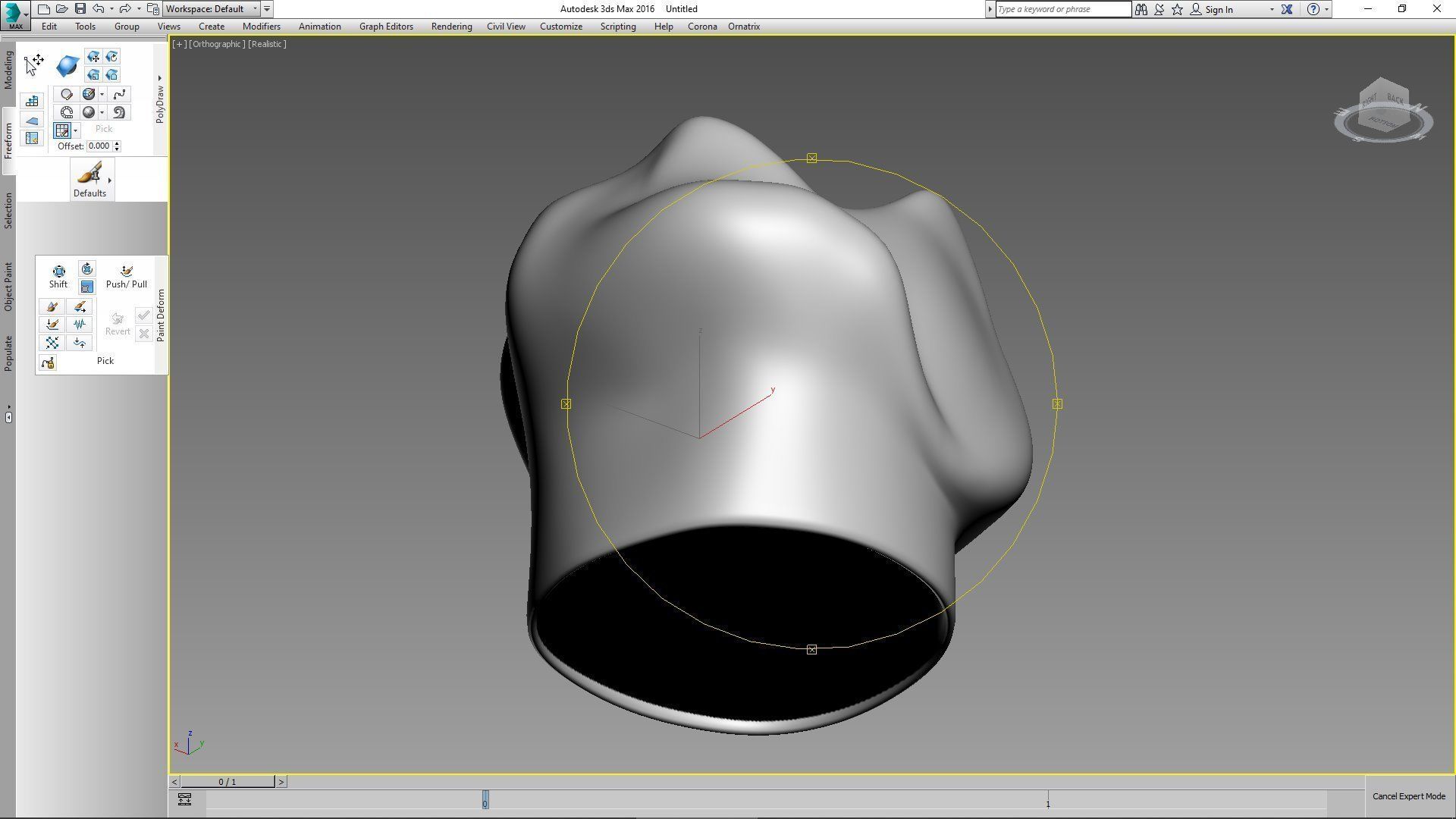1456x819 pixels.
Task: Expand Topology tool flyout arrow
Action: point(102,95)
